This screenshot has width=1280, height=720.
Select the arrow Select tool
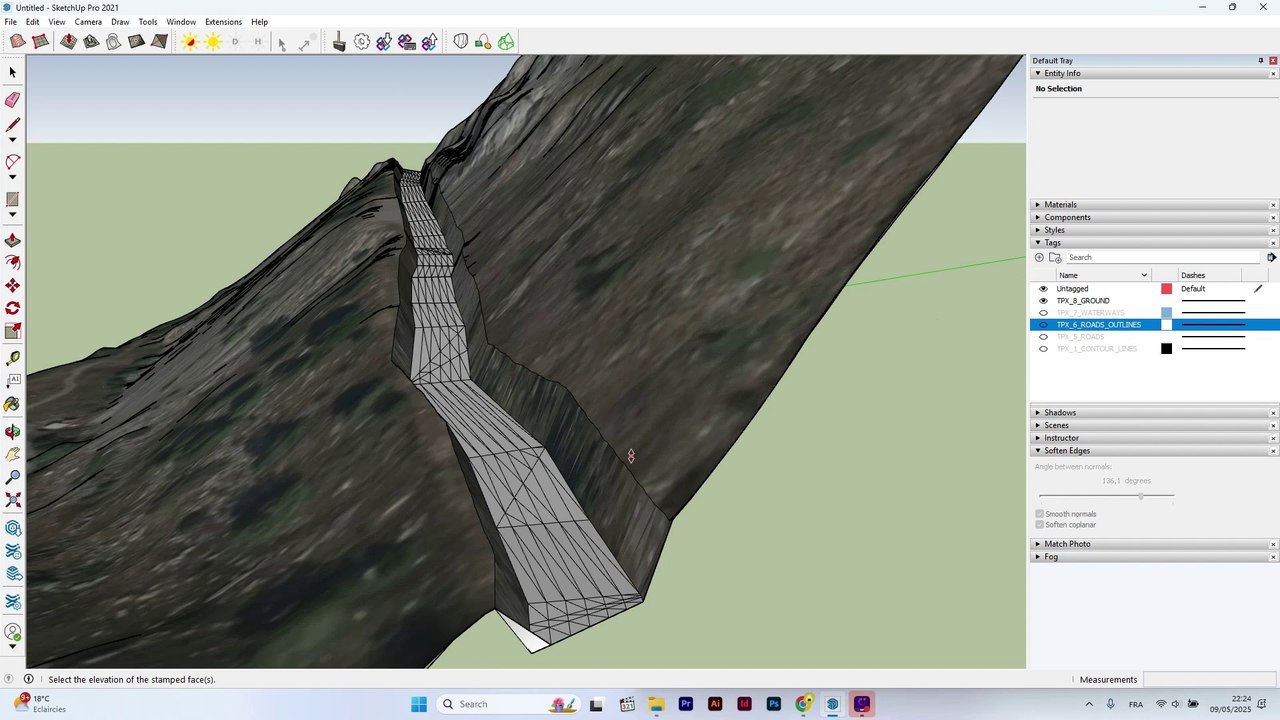coord(13,72)
